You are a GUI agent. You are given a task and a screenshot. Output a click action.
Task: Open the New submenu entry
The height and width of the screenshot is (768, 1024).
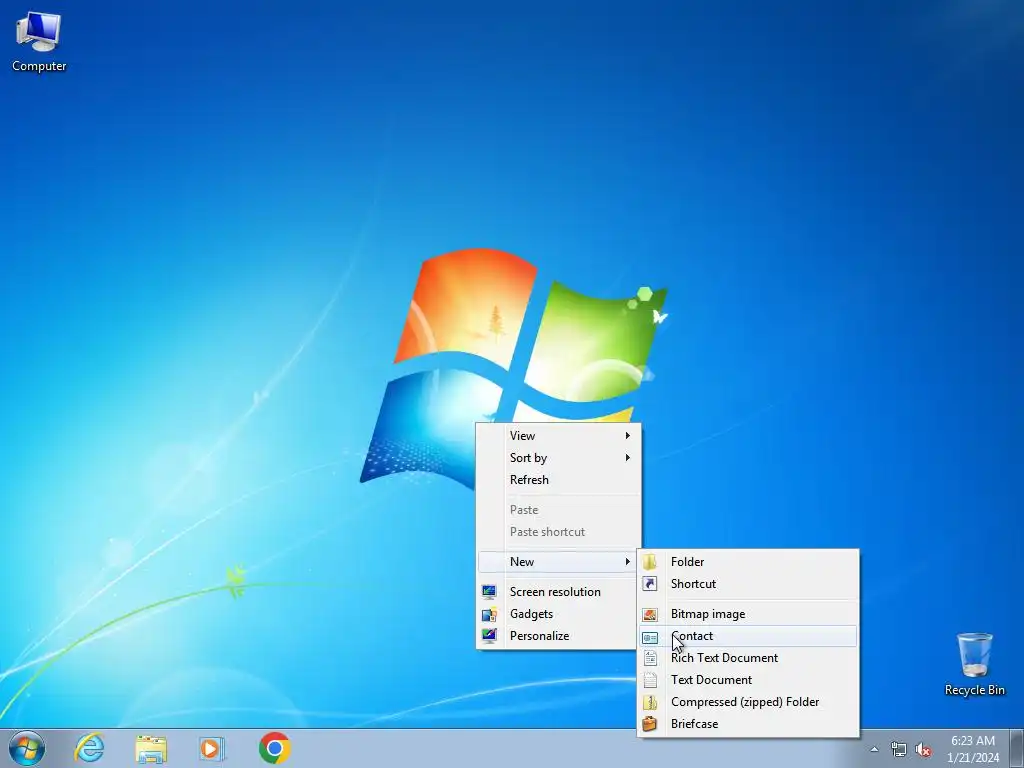click(x=559, y=562)
